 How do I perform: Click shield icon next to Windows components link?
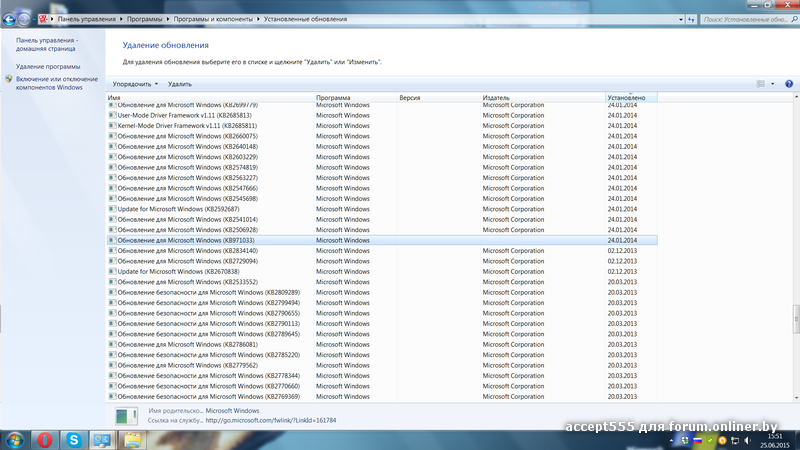[9, 79]
